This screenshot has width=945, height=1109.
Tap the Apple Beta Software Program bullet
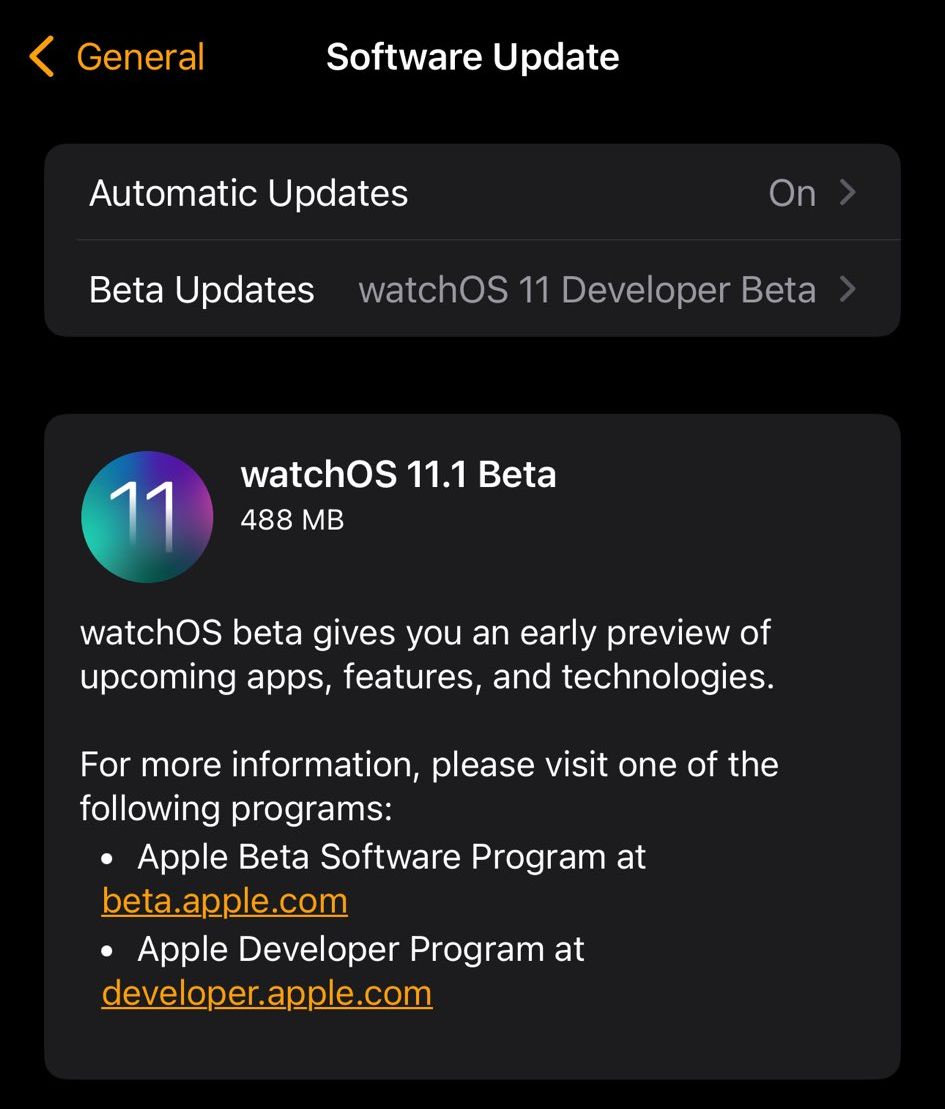(x=392, y=857)
